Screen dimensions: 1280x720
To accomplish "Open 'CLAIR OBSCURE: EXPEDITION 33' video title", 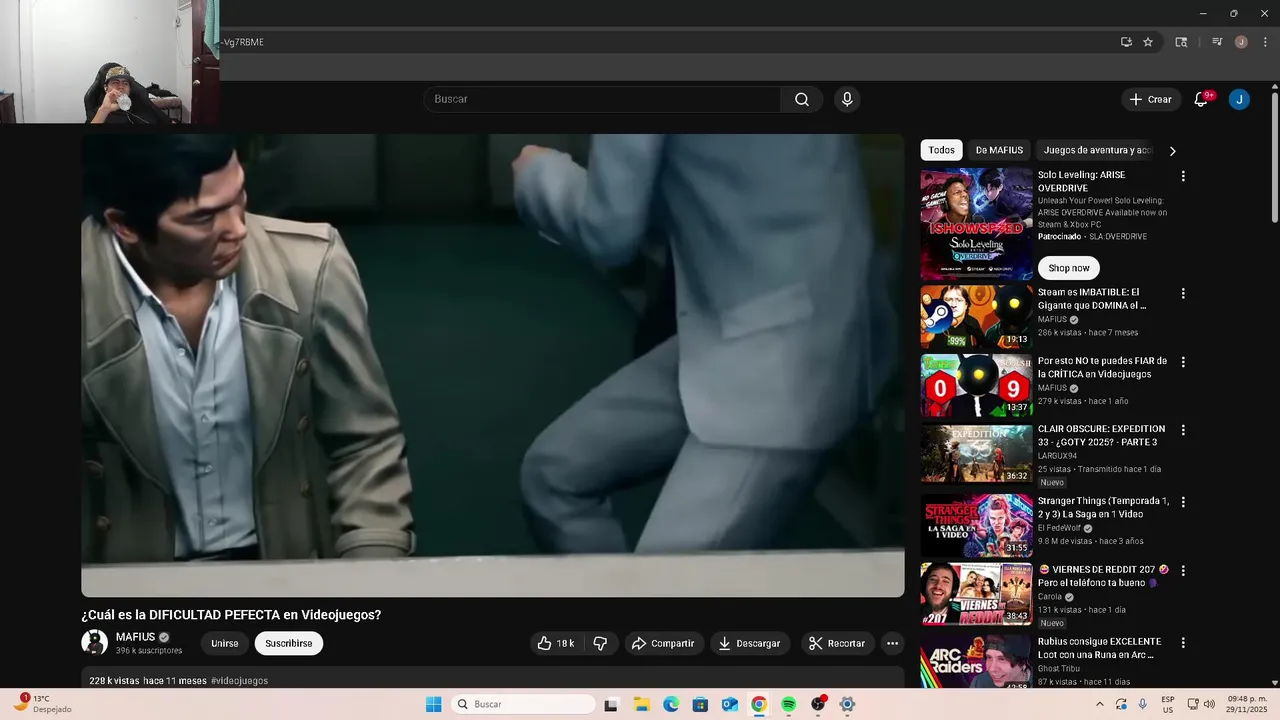I will point(1101,435).
